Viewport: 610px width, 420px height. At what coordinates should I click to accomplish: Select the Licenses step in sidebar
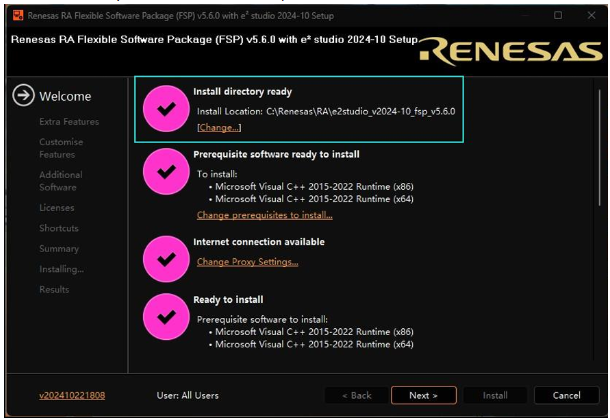(x=56, y=208)
